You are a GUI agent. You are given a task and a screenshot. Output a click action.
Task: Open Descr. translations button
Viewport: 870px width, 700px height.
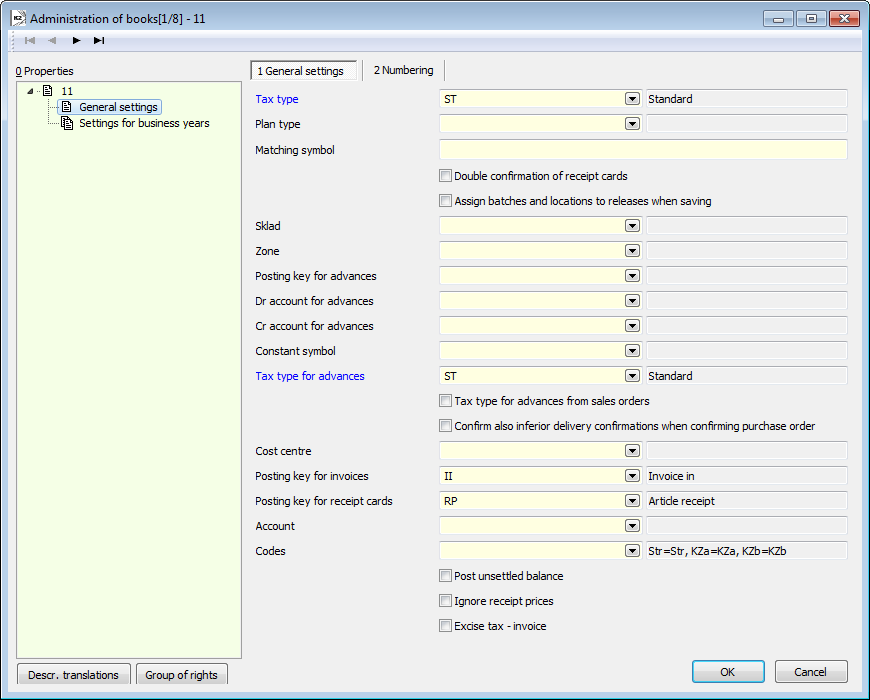(73, 674)
